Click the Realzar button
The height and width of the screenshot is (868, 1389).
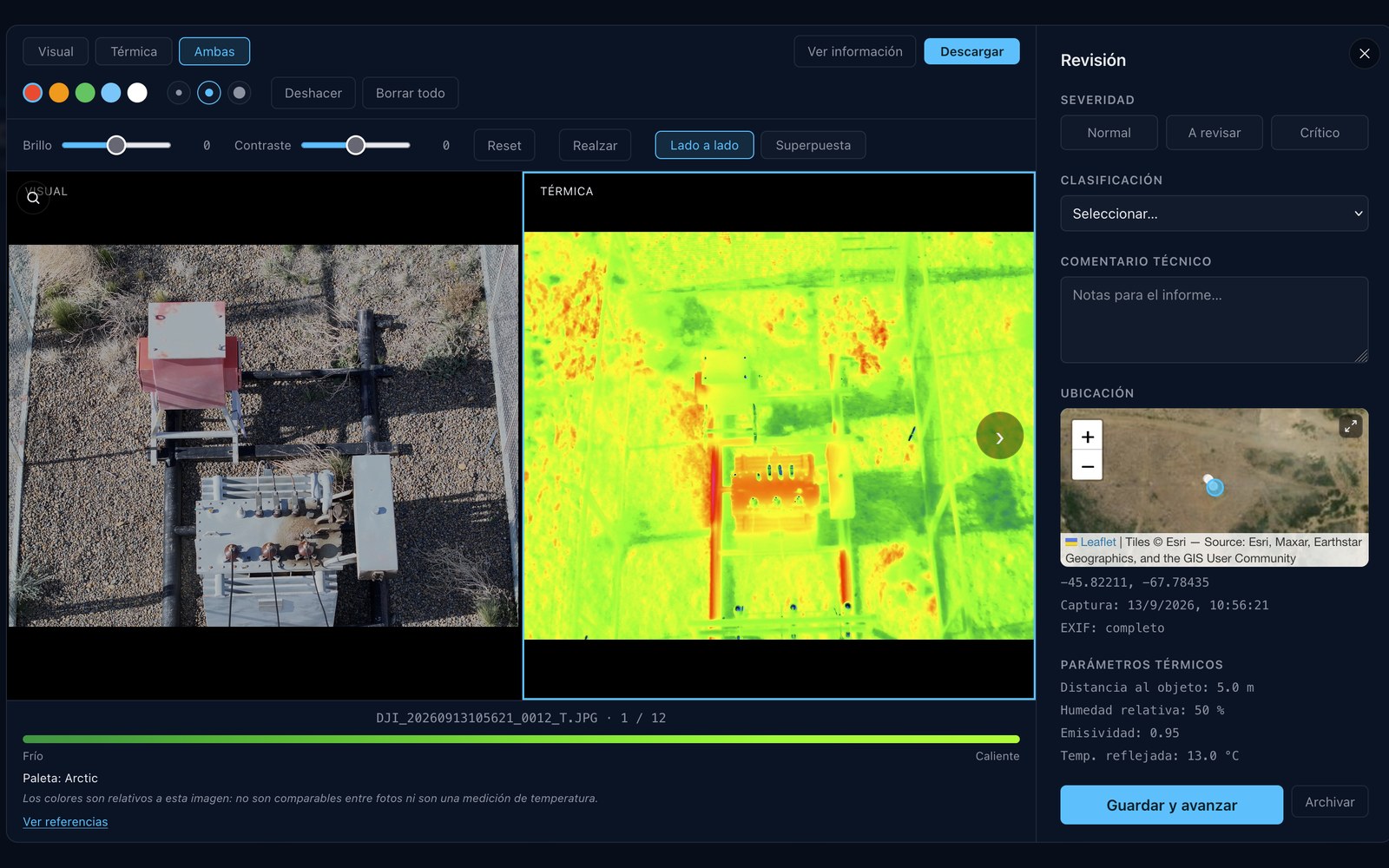click(x=595, y=145)
